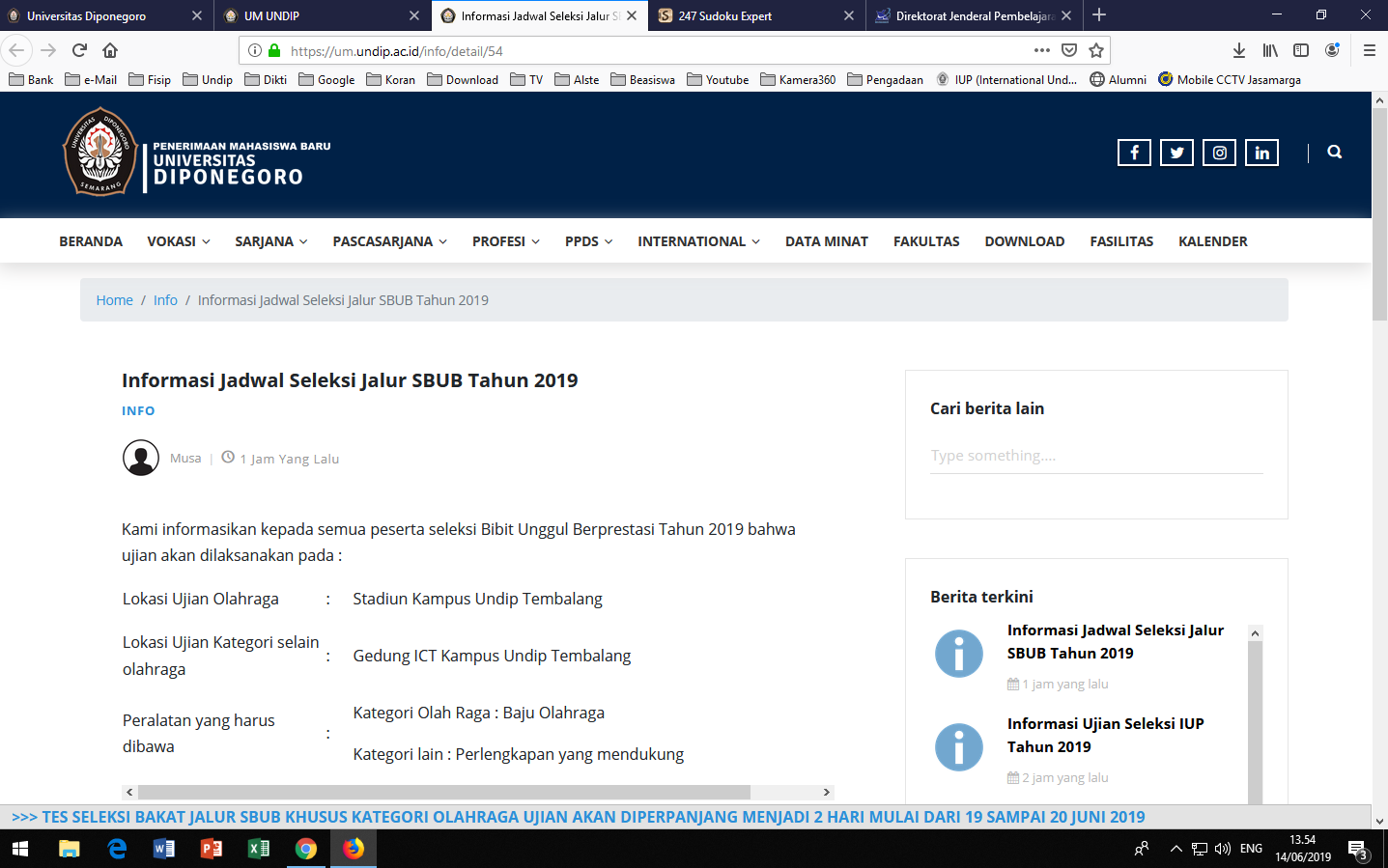The width and height of the screenshot is (1388, 868).
Task: Open Firefox downloads arrow icon
Action: (1239, 50)
